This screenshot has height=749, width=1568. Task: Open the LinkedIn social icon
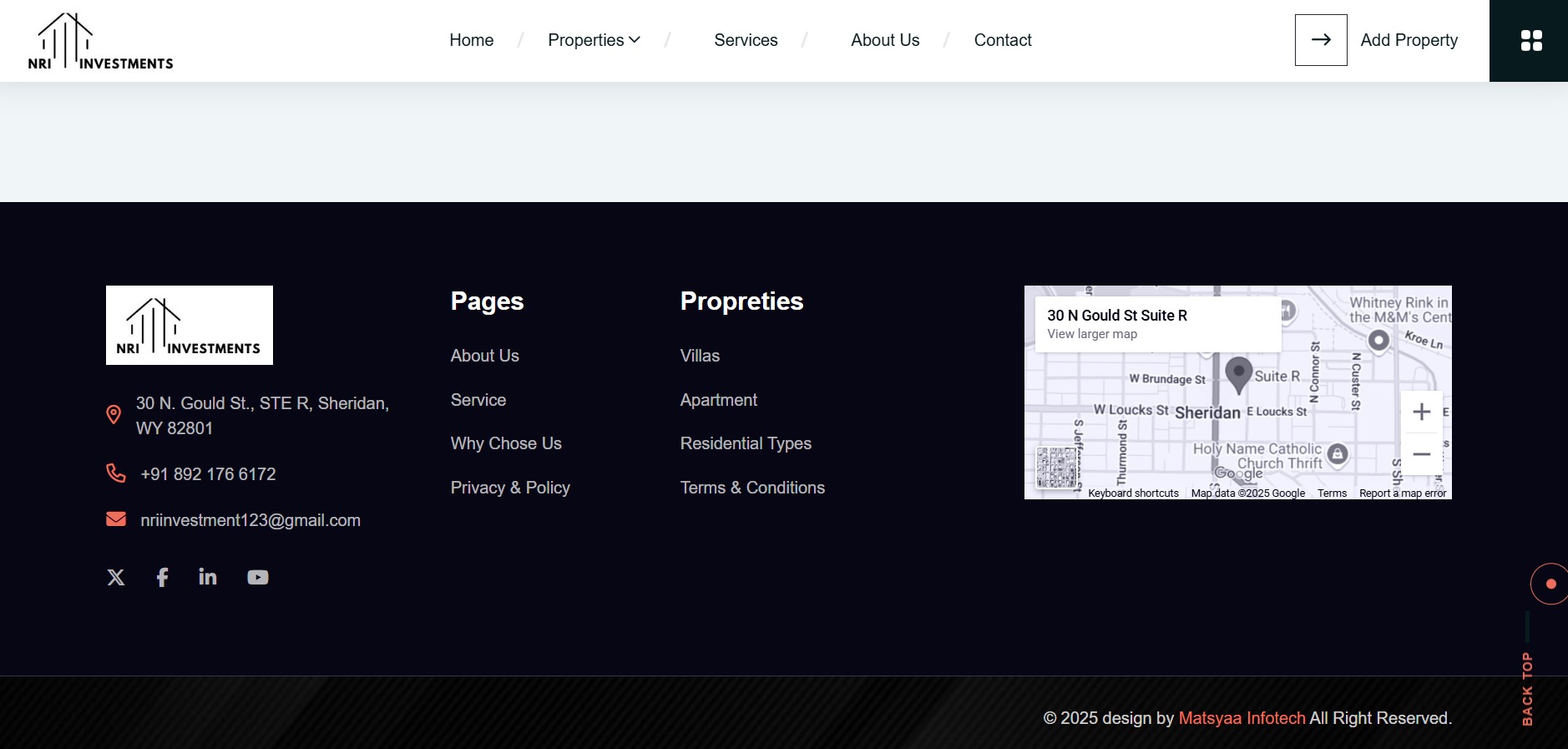208,577
